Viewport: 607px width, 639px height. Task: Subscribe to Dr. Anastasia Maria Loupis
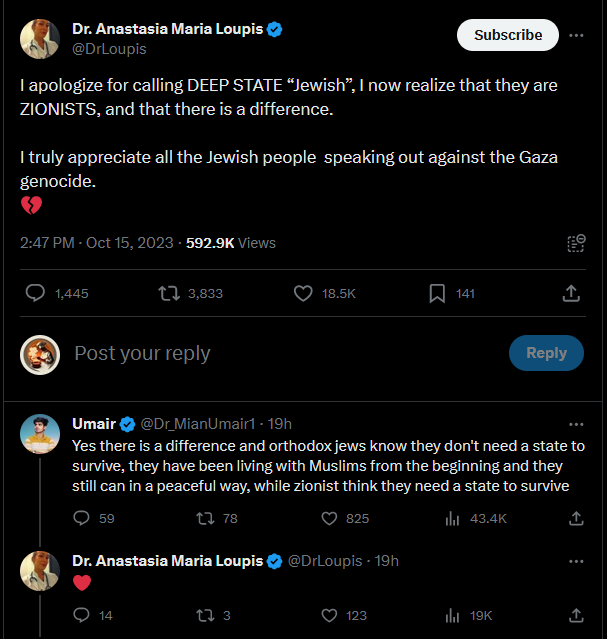coord(508,35)
